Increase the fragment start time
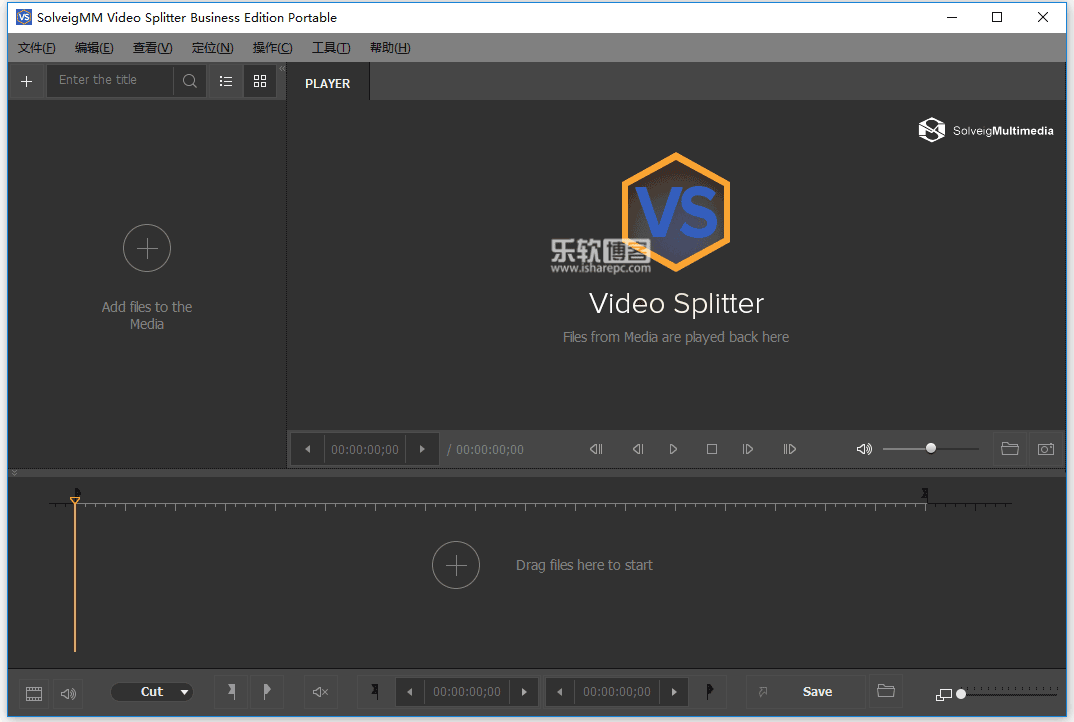 pyautogui.click(x=524, y=692)
